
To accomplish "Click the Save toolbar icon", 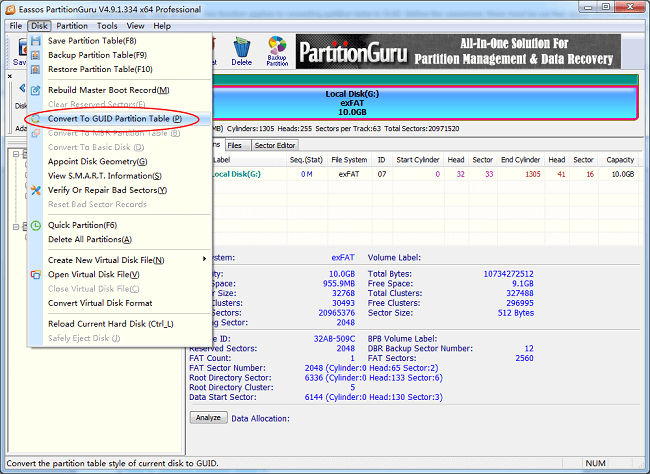I will click(x=19, y=51).
